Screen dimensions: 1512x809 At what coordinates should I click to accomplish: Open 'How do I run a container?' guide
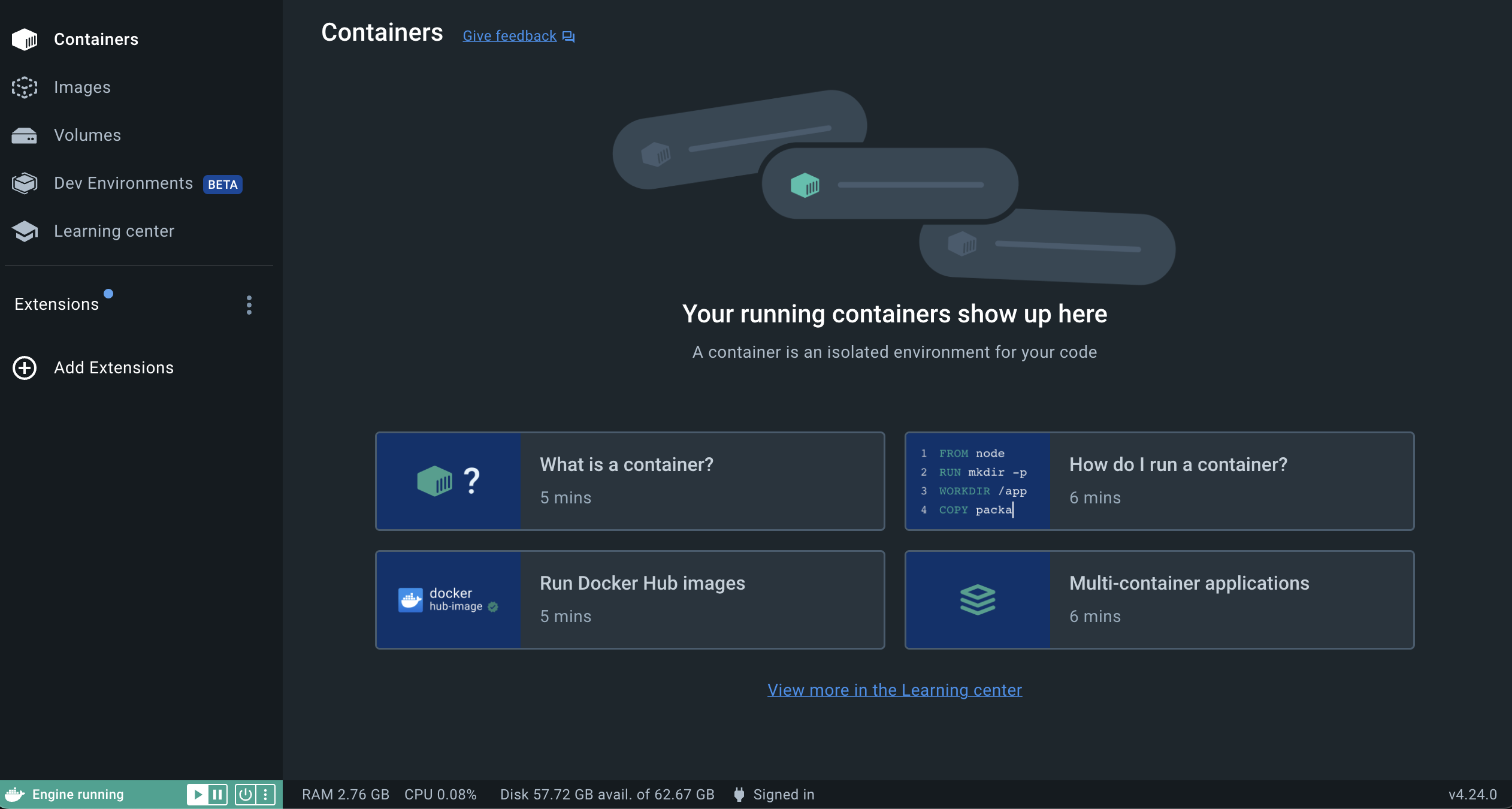tap(1159, 481)
